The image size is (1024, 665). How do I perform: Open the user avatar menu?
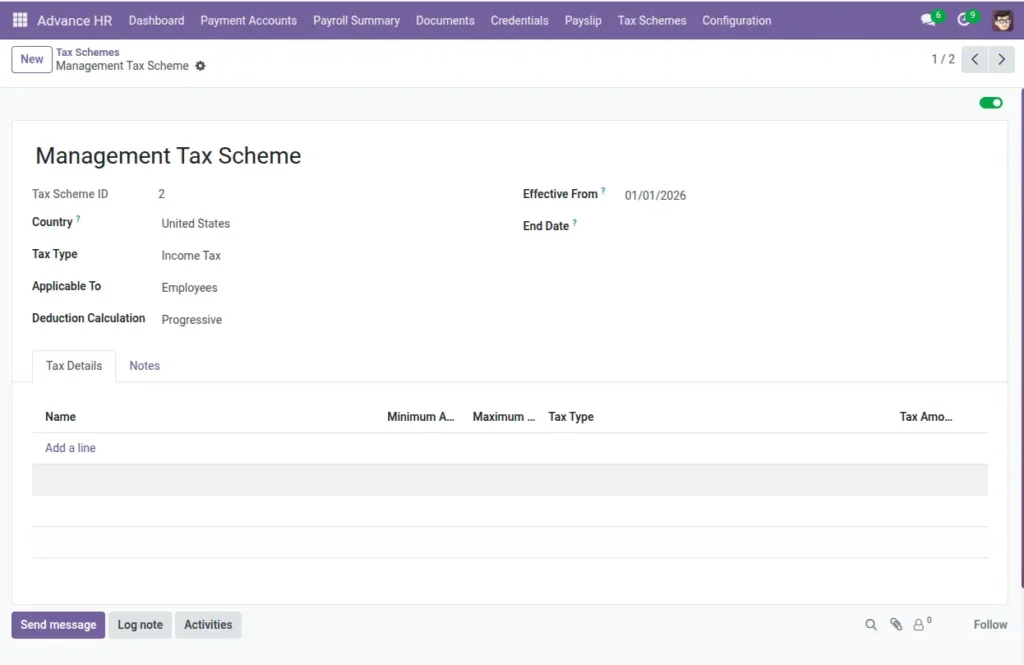point(1002,20)
